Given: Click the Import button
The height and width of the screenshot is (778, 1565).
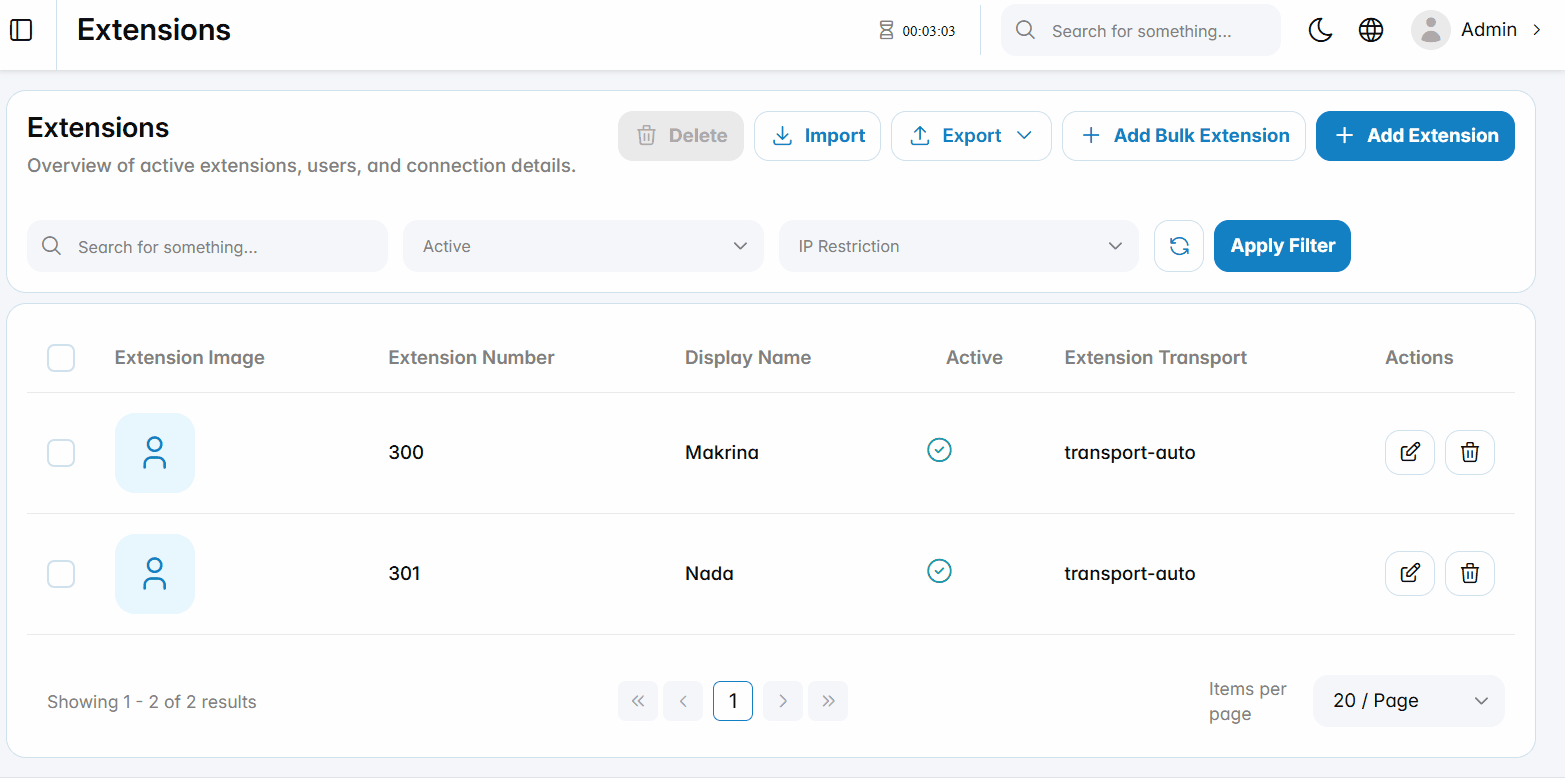Looking at the screenshot, I should tap(817, 136).
